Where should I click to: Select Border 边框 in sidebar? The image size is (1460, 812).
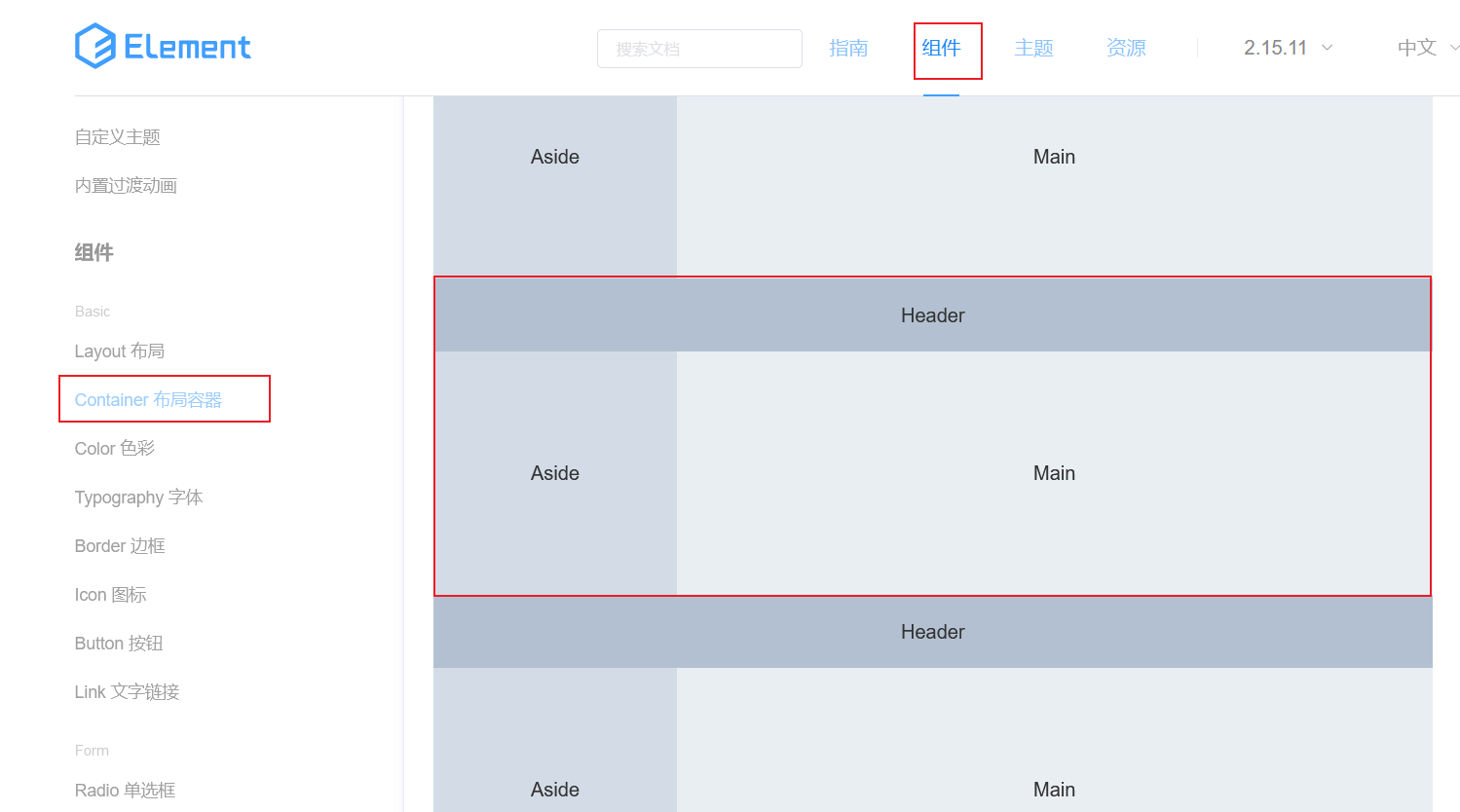pos(120,546)
